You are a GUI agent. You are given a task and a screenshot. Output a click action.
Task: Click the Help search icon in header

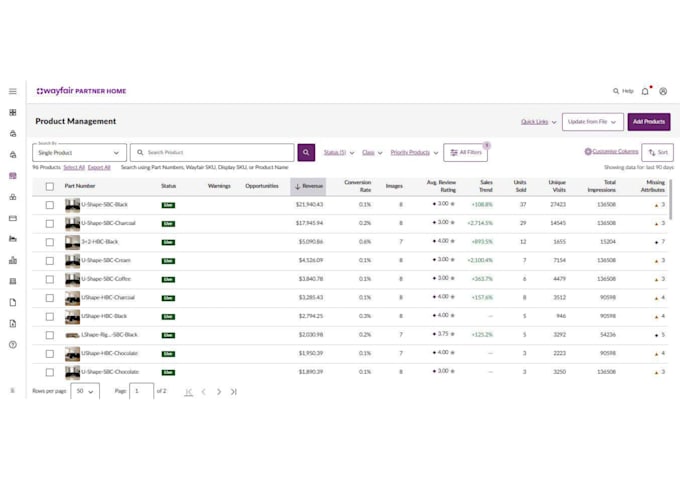coord(623,91)
